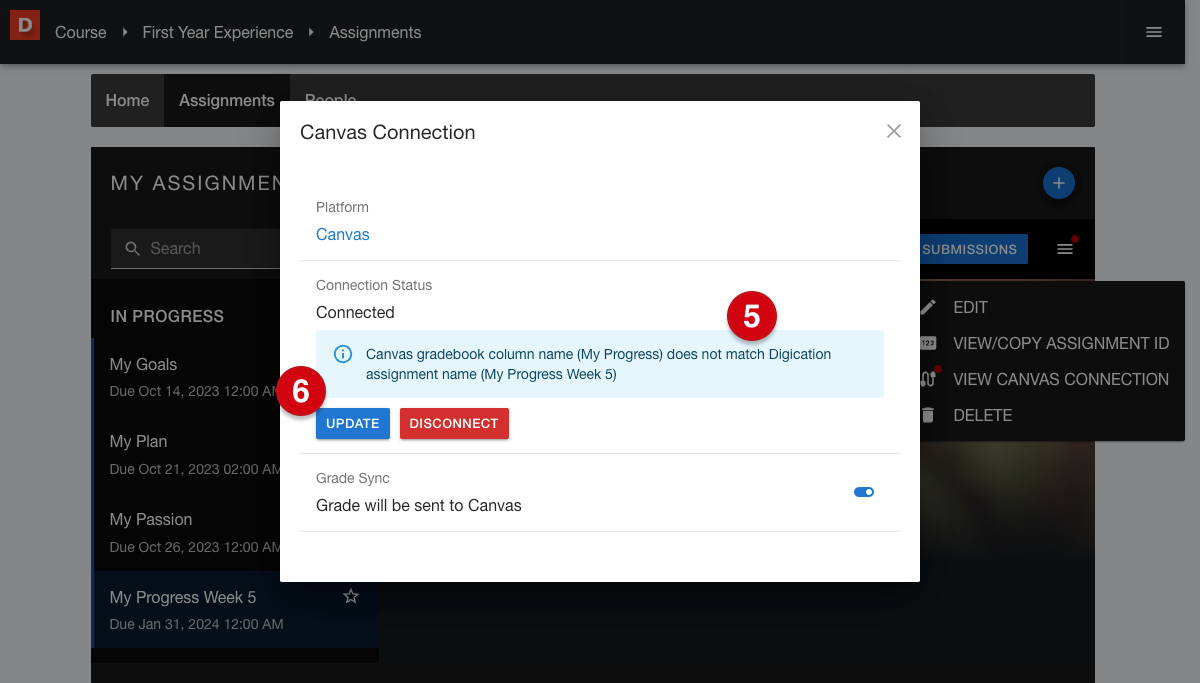Click the Connected status text
This screenshot has width=1200, height=683.
[355, 312]
